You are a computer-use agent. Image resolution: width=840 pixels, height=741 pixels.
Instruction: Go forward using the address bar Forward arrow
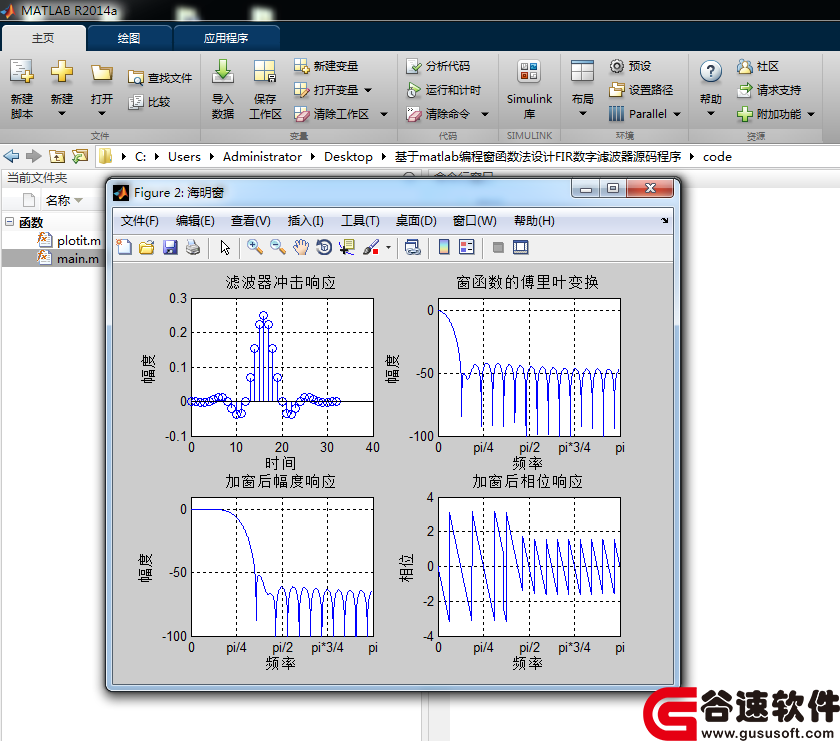[34, 156]
